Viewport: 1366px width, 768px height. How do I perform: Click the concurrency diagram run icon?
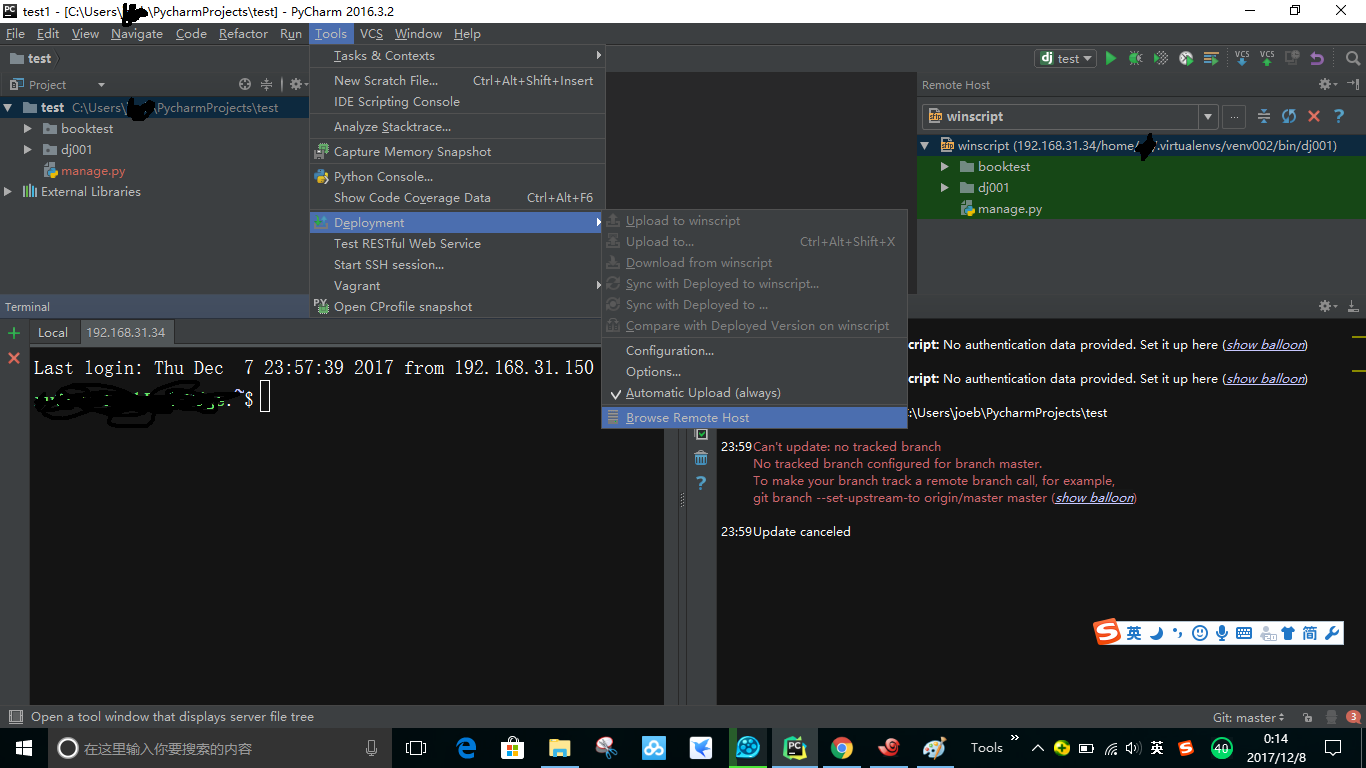[1211, 59]
